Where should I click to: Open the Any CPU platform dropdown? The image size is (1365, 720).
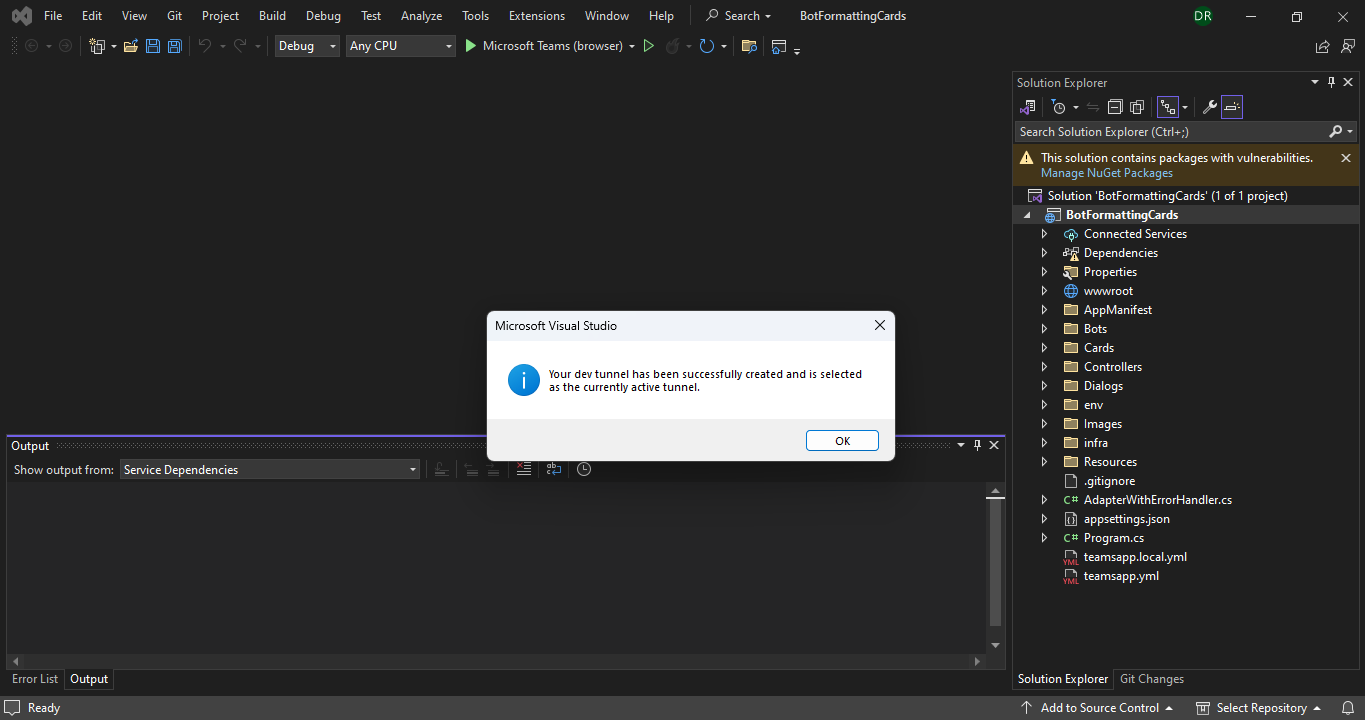coord(401,46)
